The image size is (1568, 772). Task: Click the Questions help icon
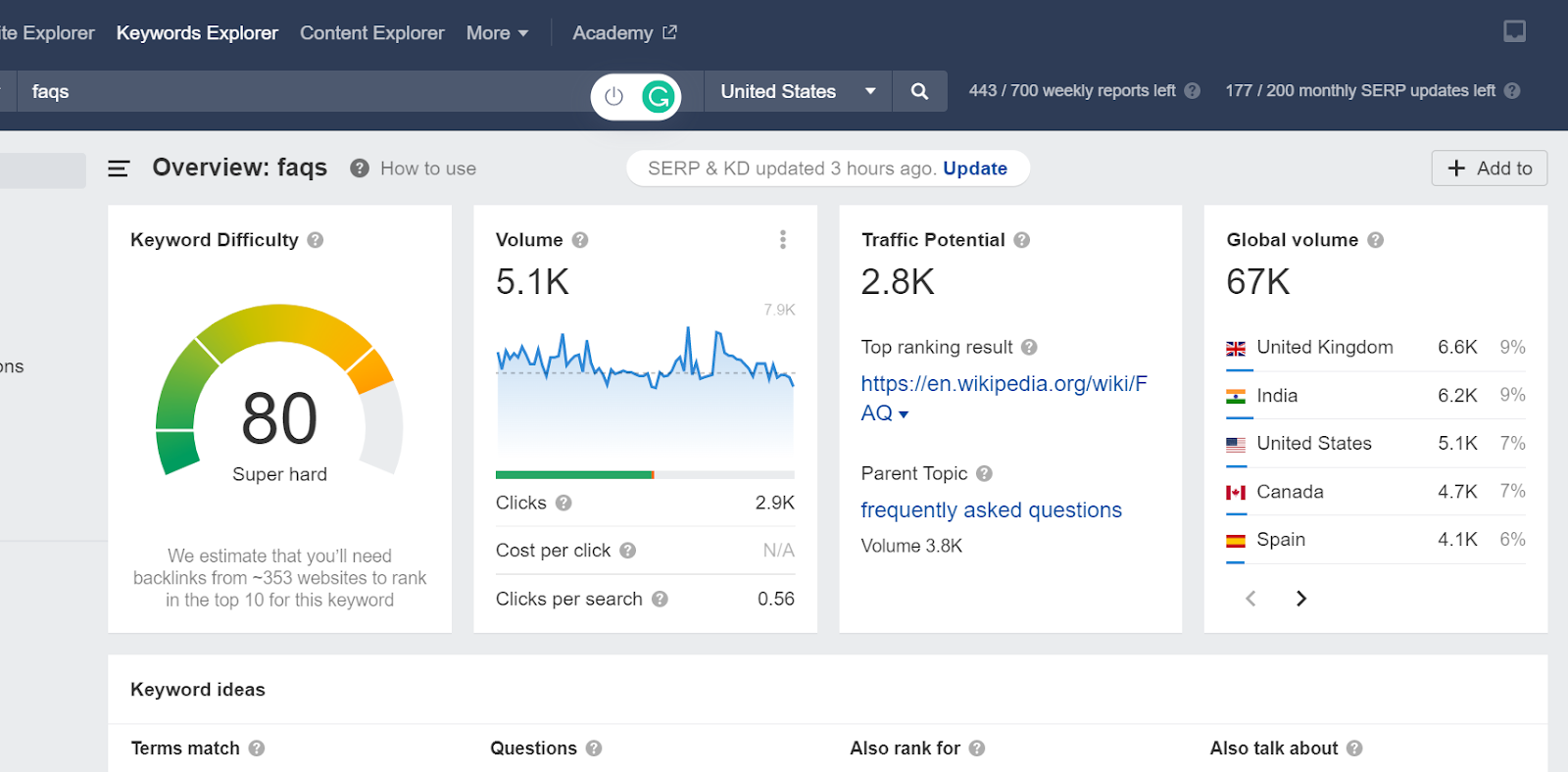594,748
